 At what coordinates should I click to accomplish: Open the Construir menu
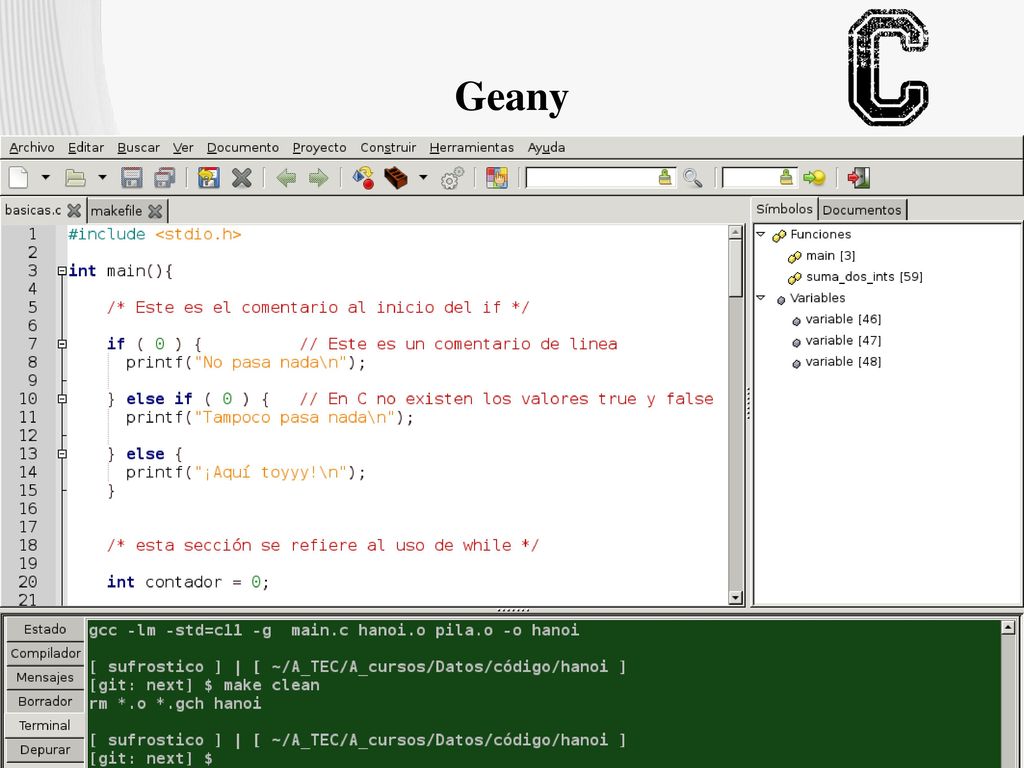[388, 148]
